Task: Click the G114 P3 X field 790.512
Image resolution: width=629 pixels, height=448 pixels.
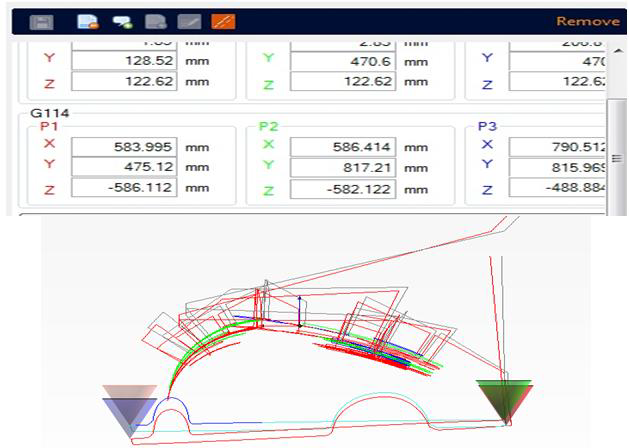Action: (x=556, y=147)
